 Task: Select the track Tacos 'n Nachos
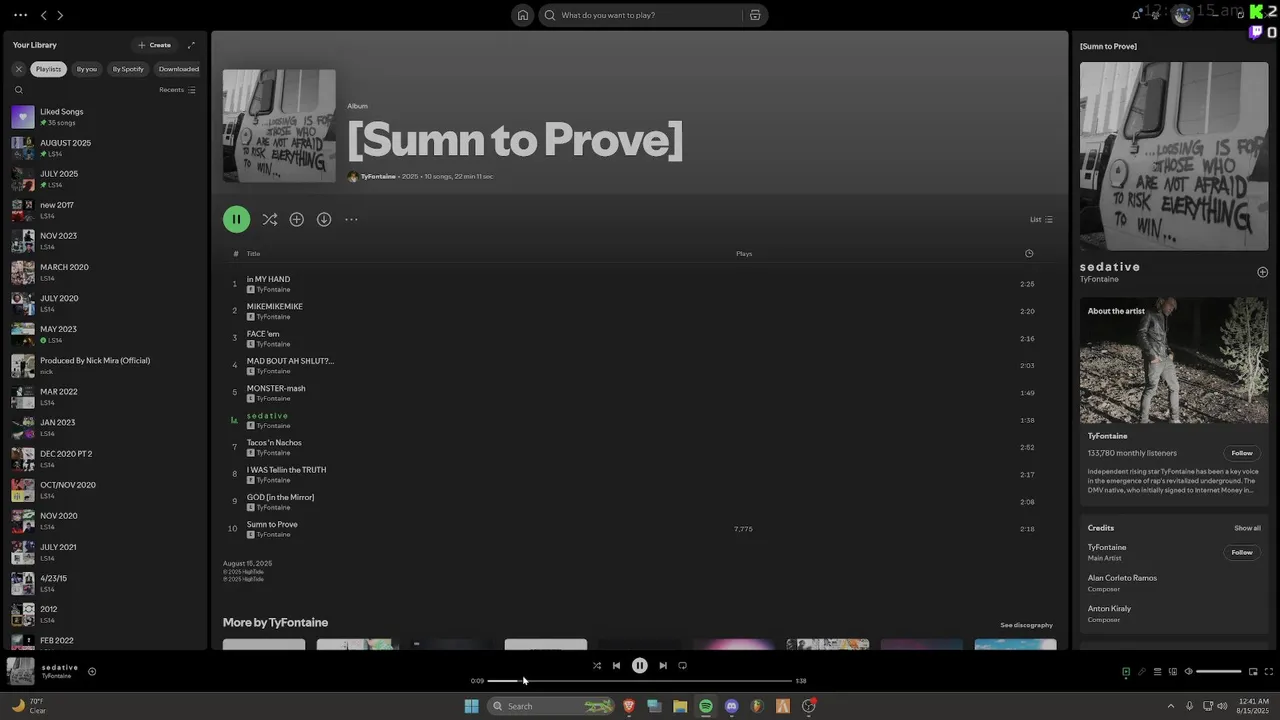pos(640,447)
